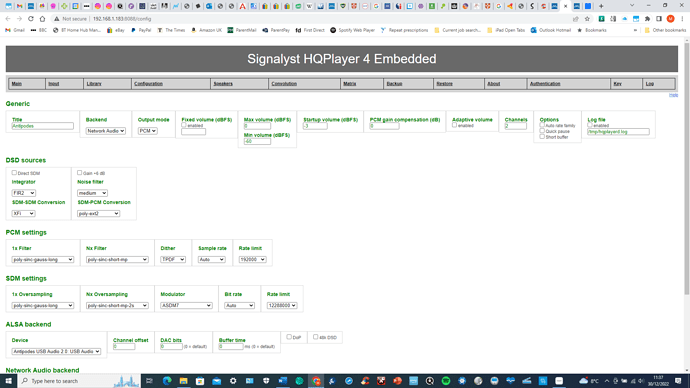Open Microsoft Edge from the taskbar
This screenshot has height=388, width=690.
(x=167, y=381)
